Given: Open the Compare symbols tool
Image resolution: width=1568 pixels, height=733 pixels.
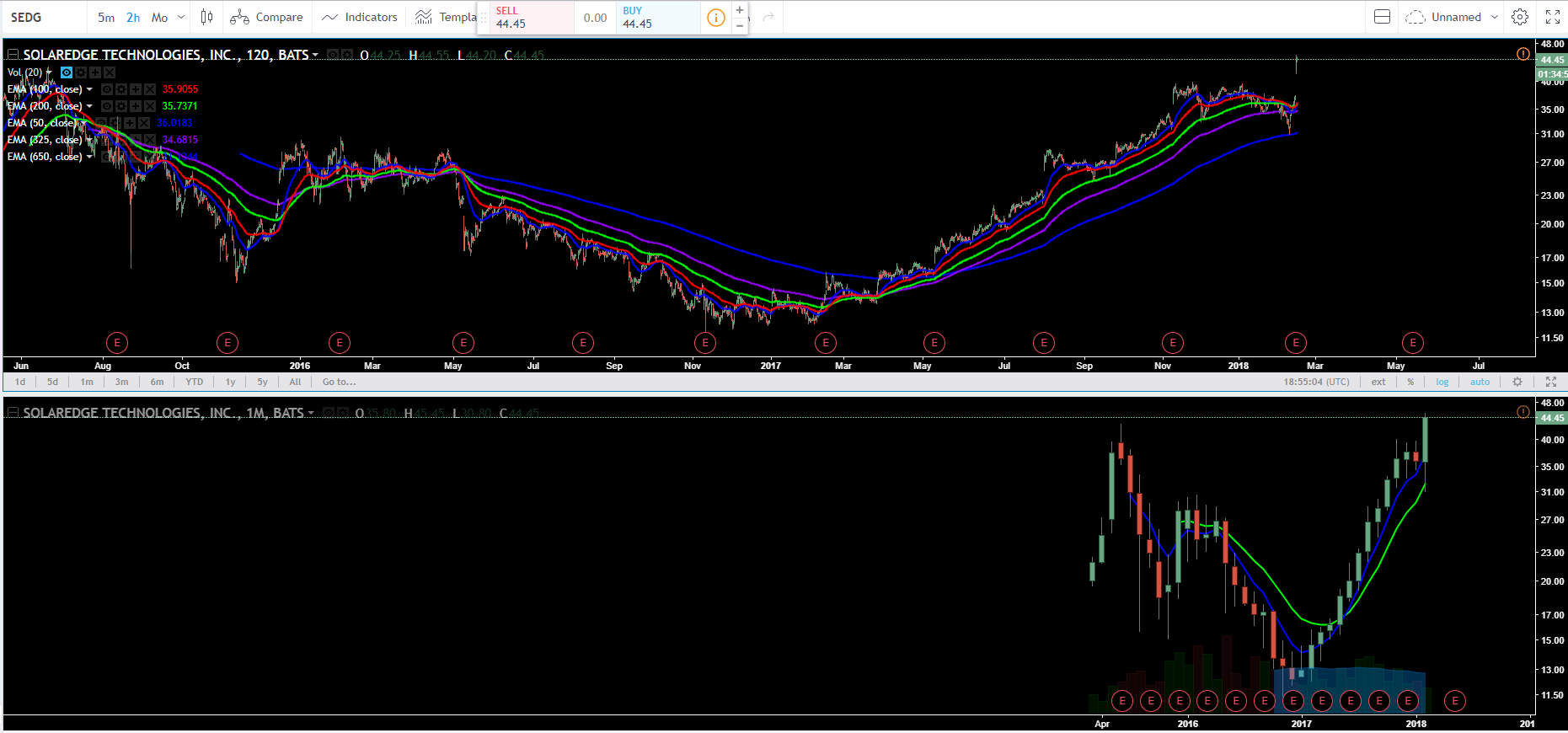Looking at the screenshot, I should pyautogui.click(x=266, y=17).
